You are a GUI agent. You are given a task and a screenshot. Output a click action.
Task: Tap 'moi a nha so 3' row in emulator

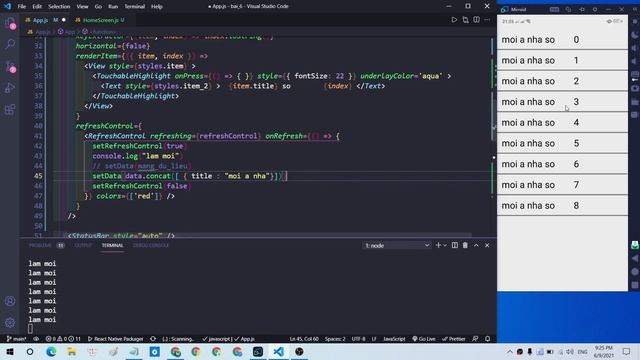[562, 102]
